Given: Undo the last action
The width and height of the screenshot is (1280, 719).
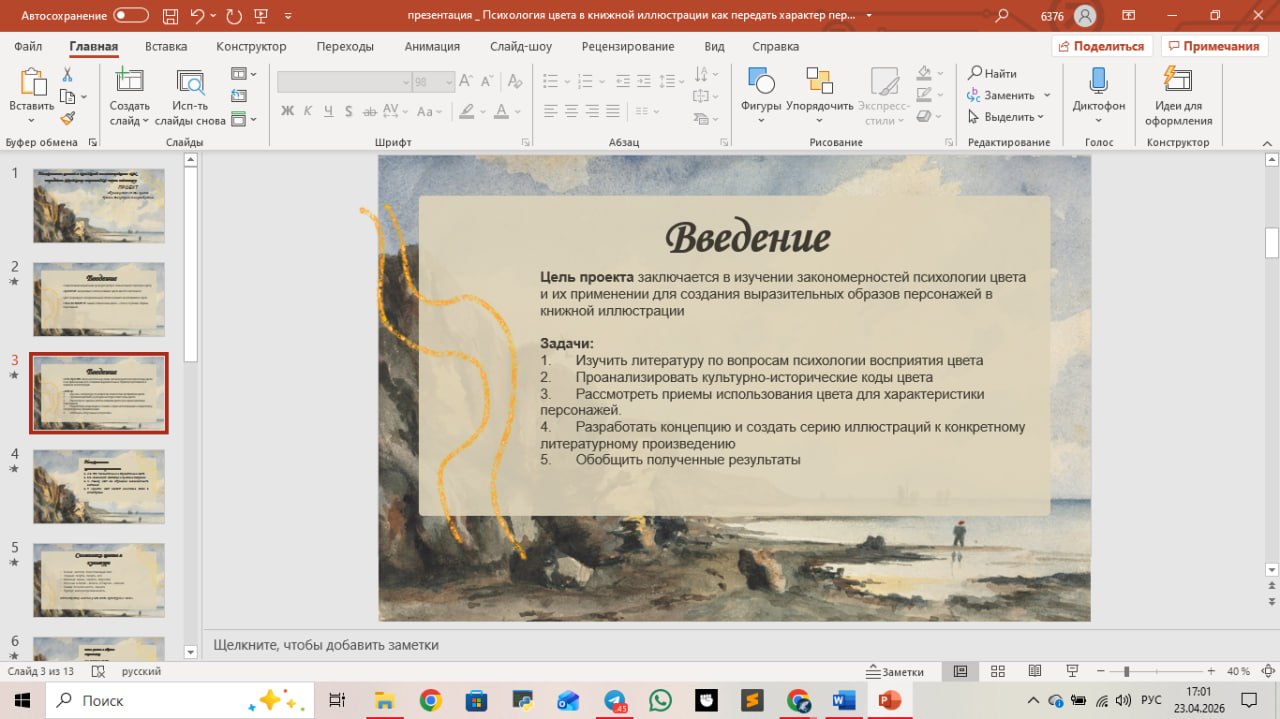Looking at the screenshot, I should tap(197, 16).
